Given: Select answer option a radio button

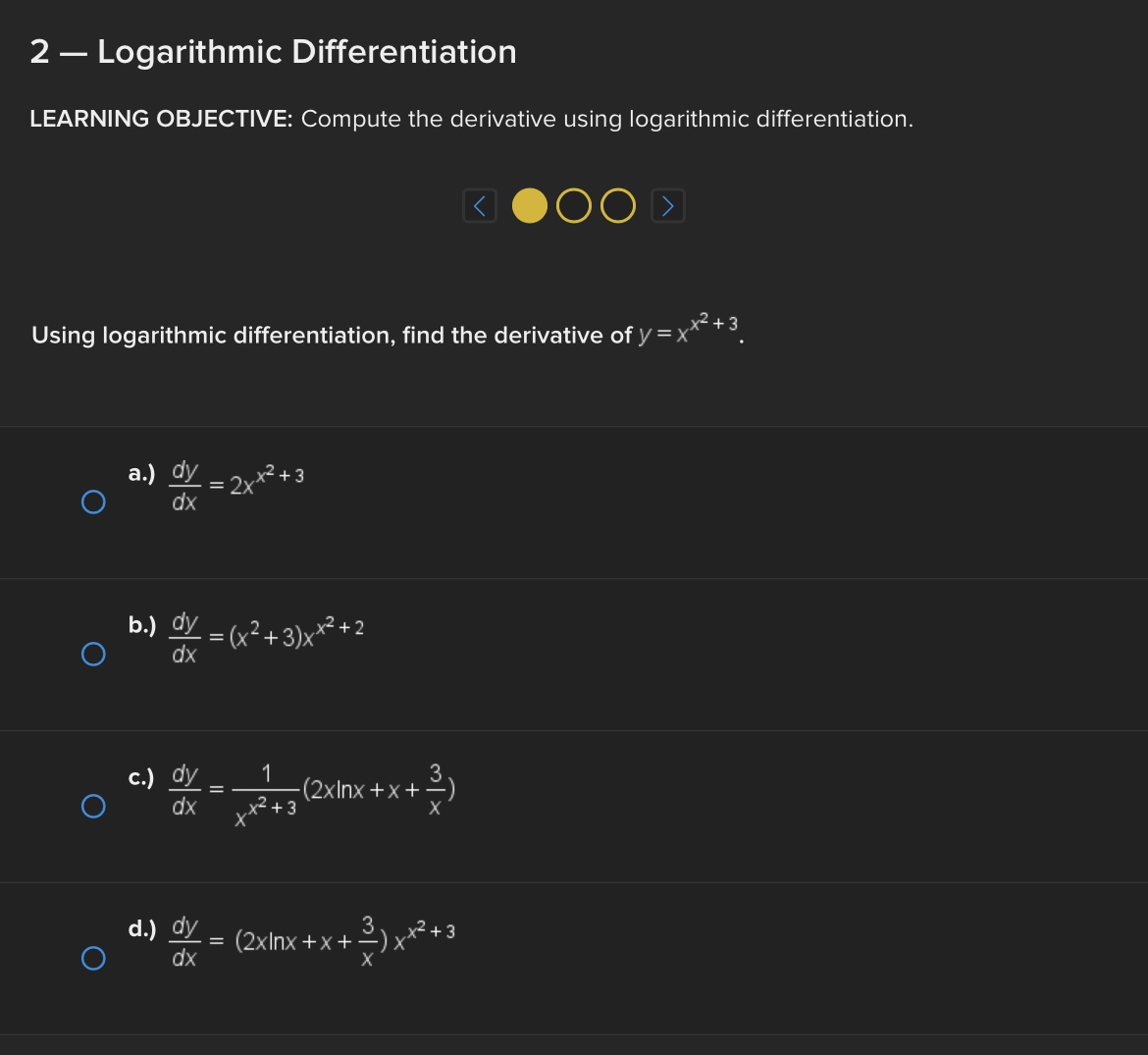Looking at the screenshot, I should (x=93, y=501).
